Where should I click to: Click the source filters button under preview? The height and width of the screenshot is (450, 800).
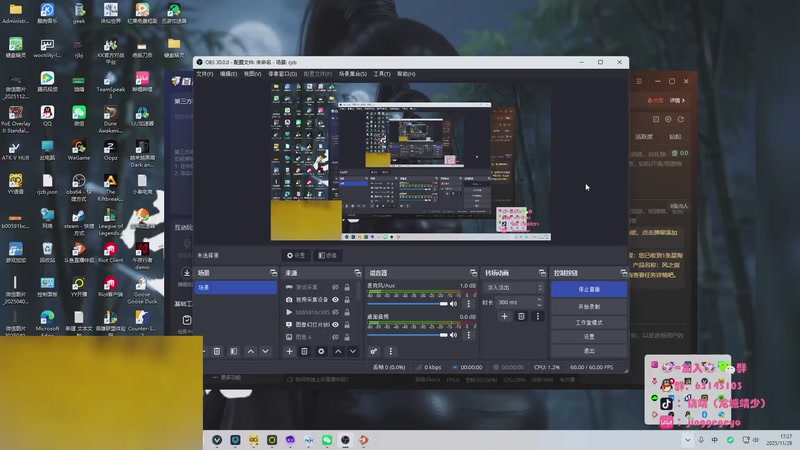pyautogui.click(x=328, y=255)
